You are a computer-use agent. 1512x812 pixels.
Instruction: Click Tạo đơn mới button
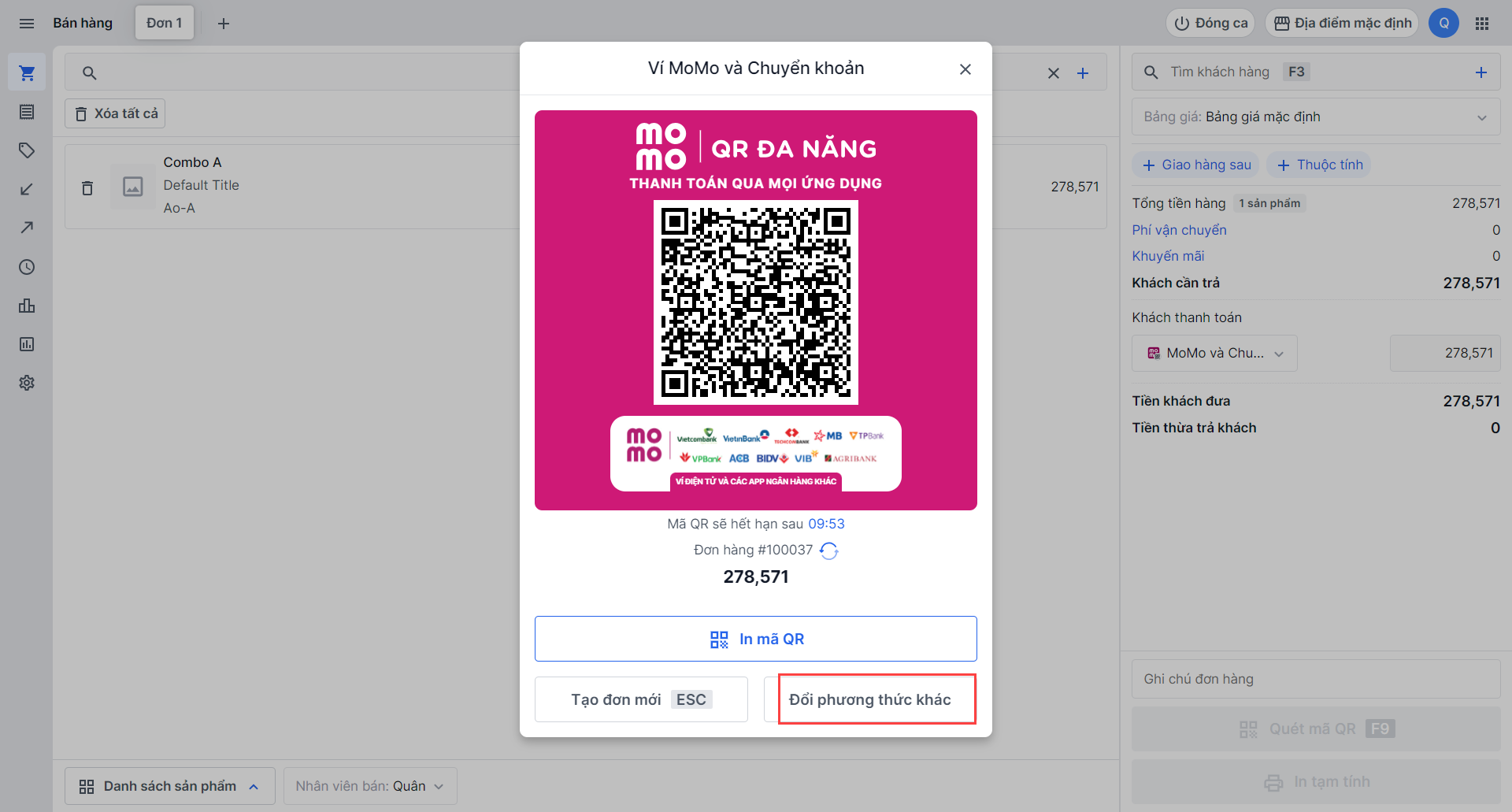(x=642, y=699)
